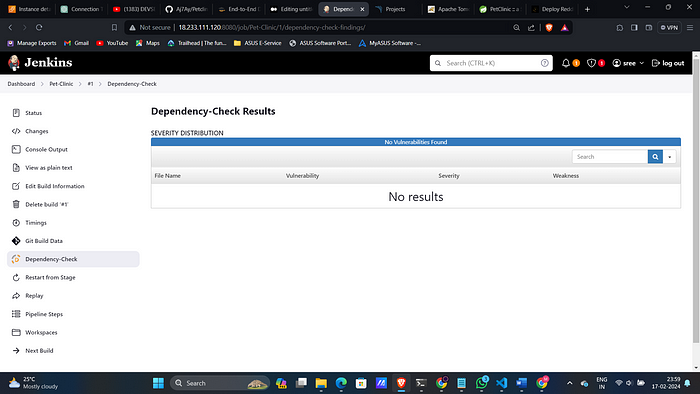
Task: Open the notifications bell icon
Action: point(566,63)
